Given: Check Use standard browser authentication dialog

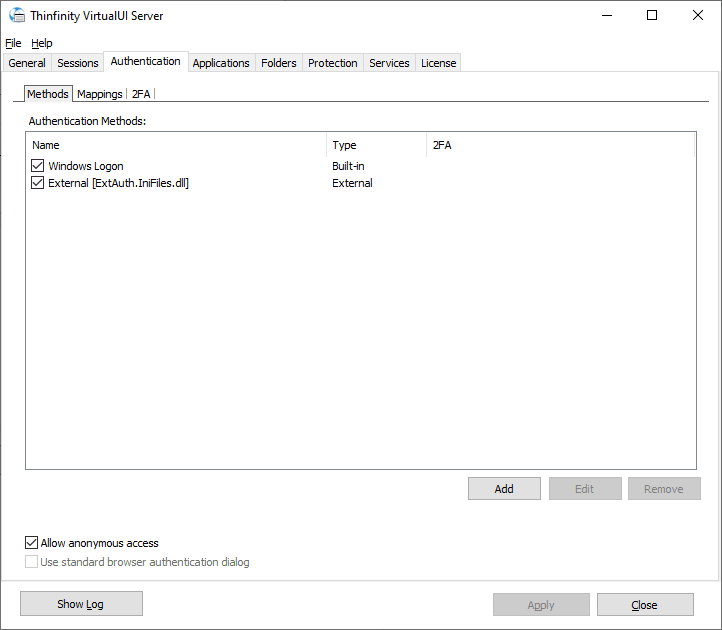Looking at the screenshot, I should 31,562.
